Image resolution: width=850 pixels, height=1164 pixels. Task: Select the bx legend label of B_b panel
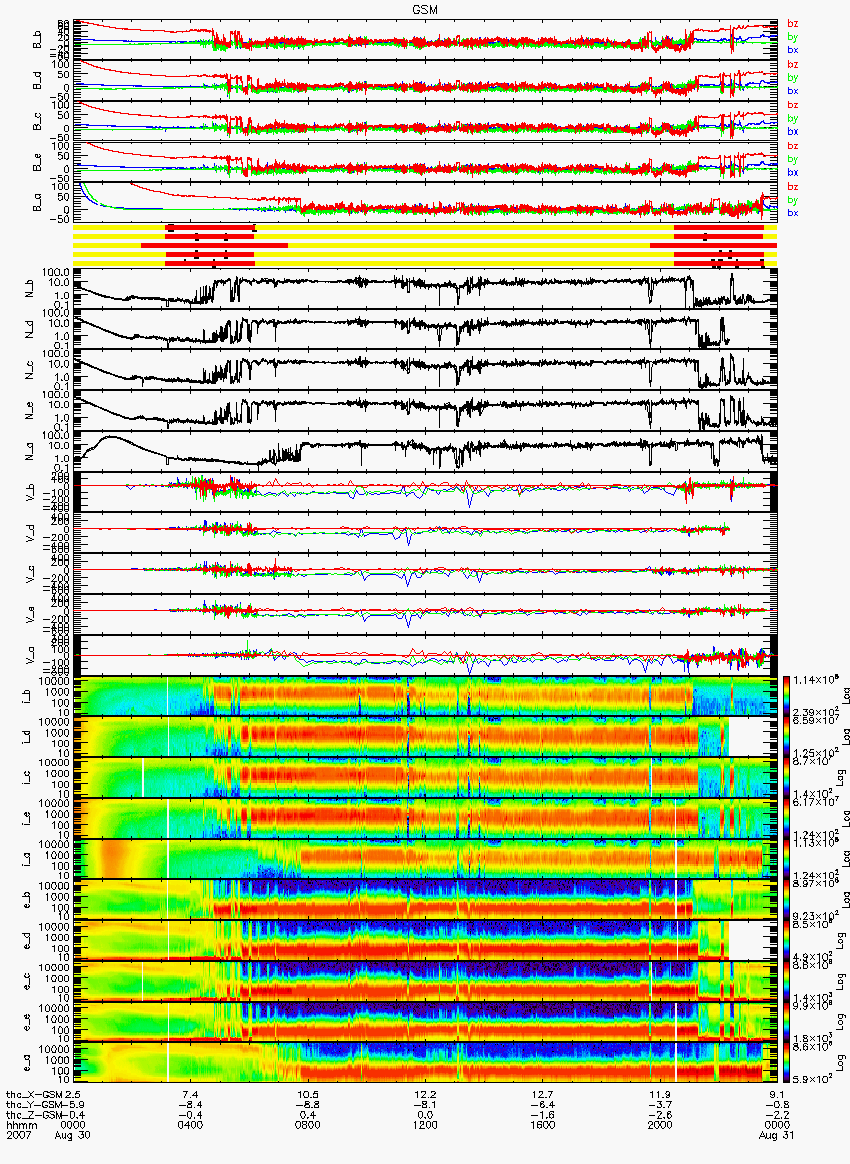(x=793, y=50)
